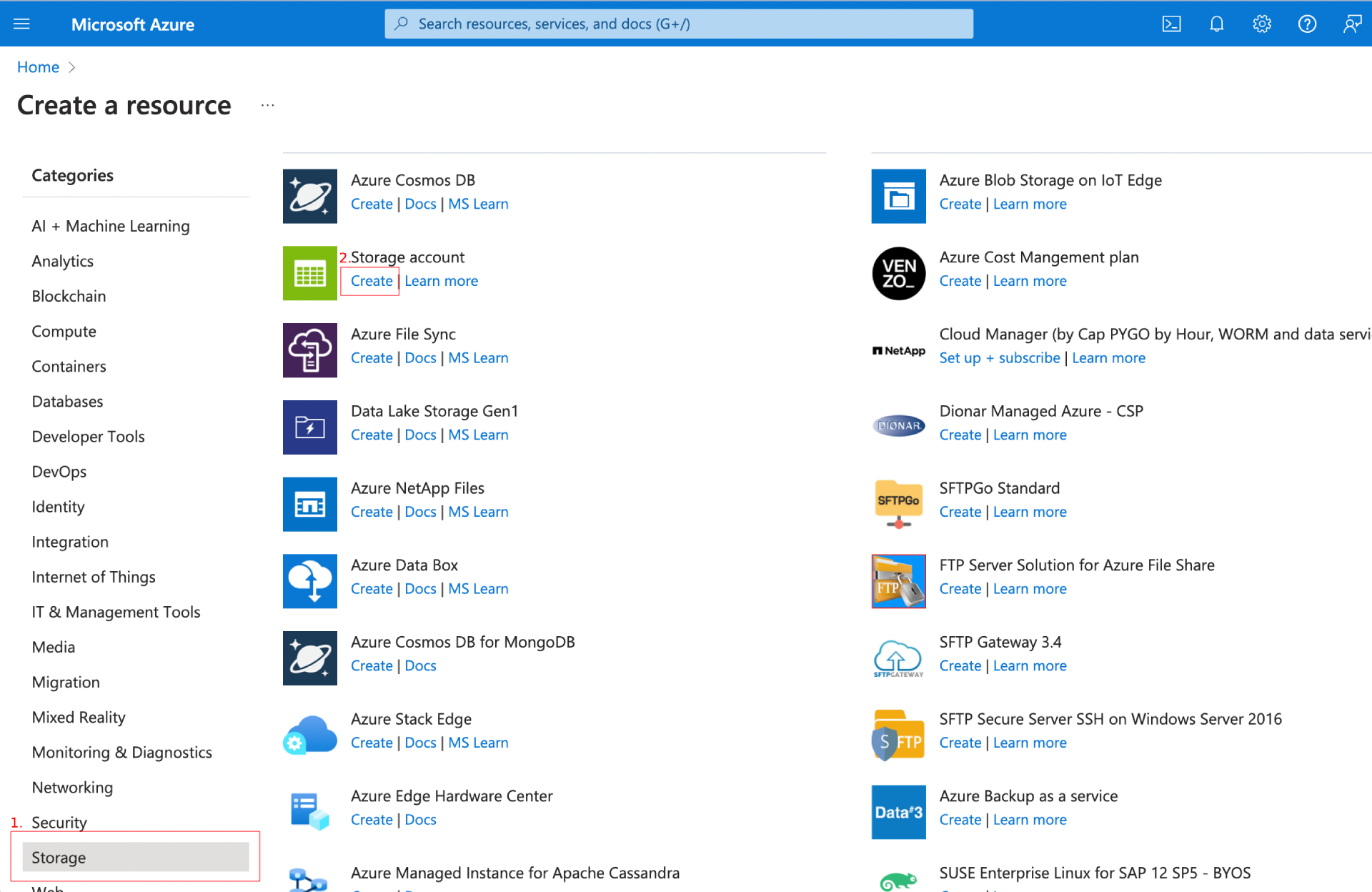This screenshot has width=1372, height=892.
Task: Open the ellipsis menu beside Create a resource
Action: [267, 105]
